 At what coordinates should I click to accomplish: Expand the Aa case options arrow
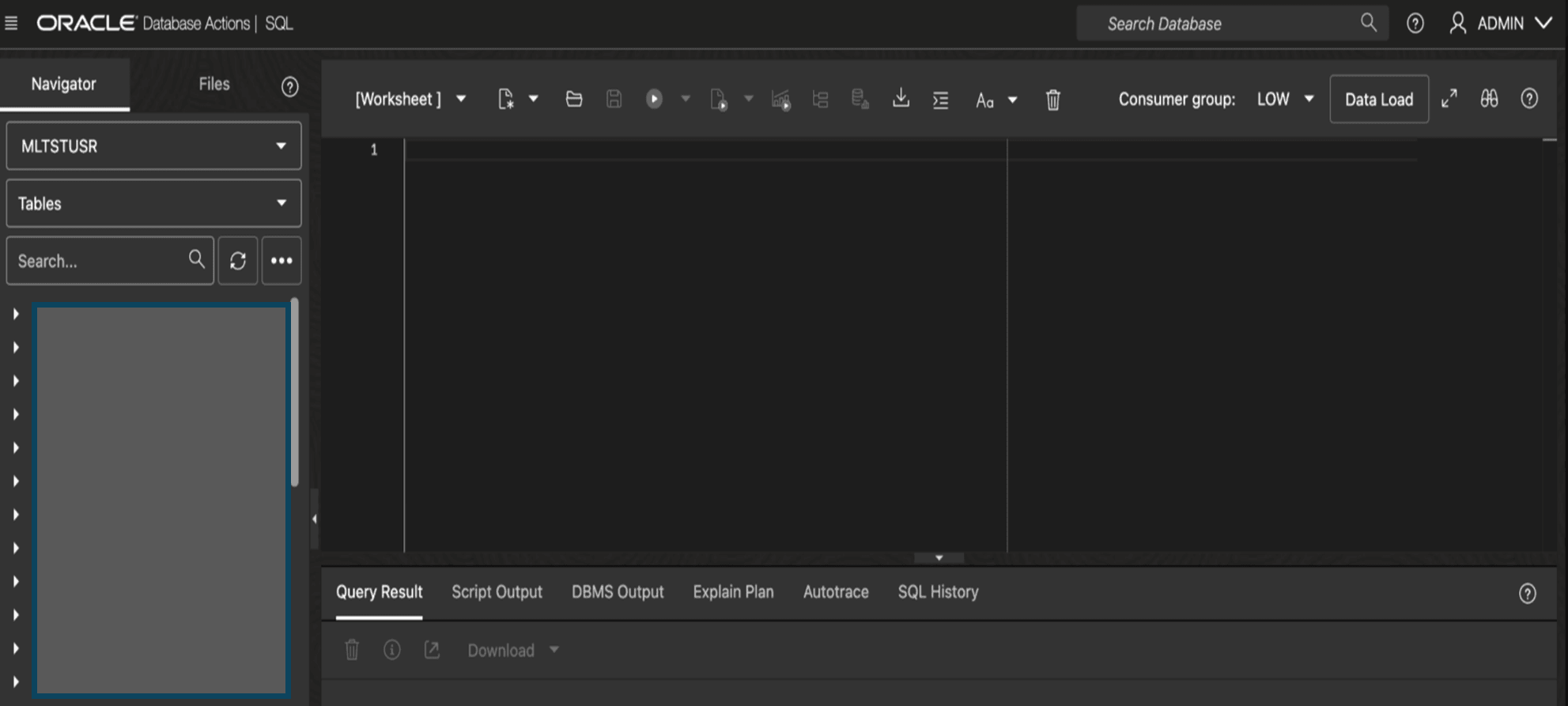[x=1012, y=100]
